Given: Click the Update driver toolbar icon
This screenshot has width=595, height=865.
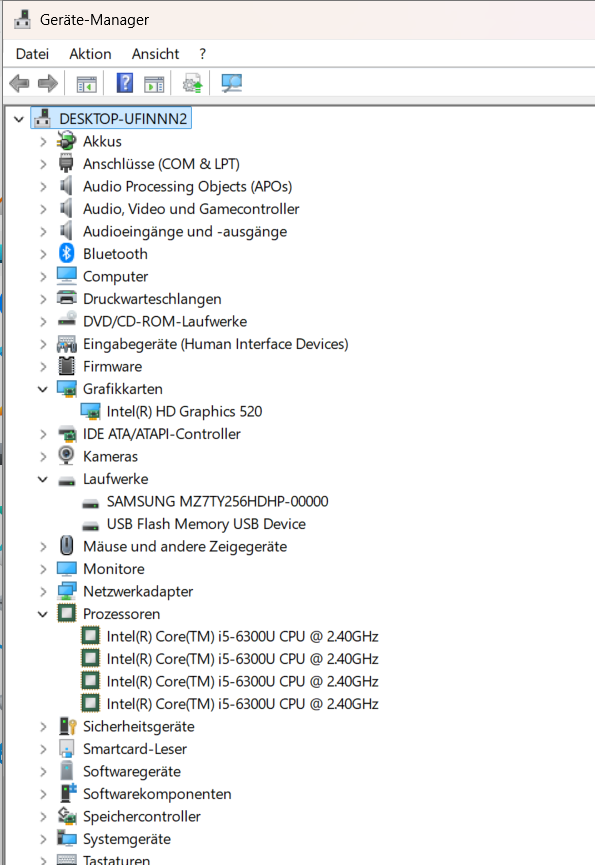Looking at the screenshot, I should click(x=192, y=83).
